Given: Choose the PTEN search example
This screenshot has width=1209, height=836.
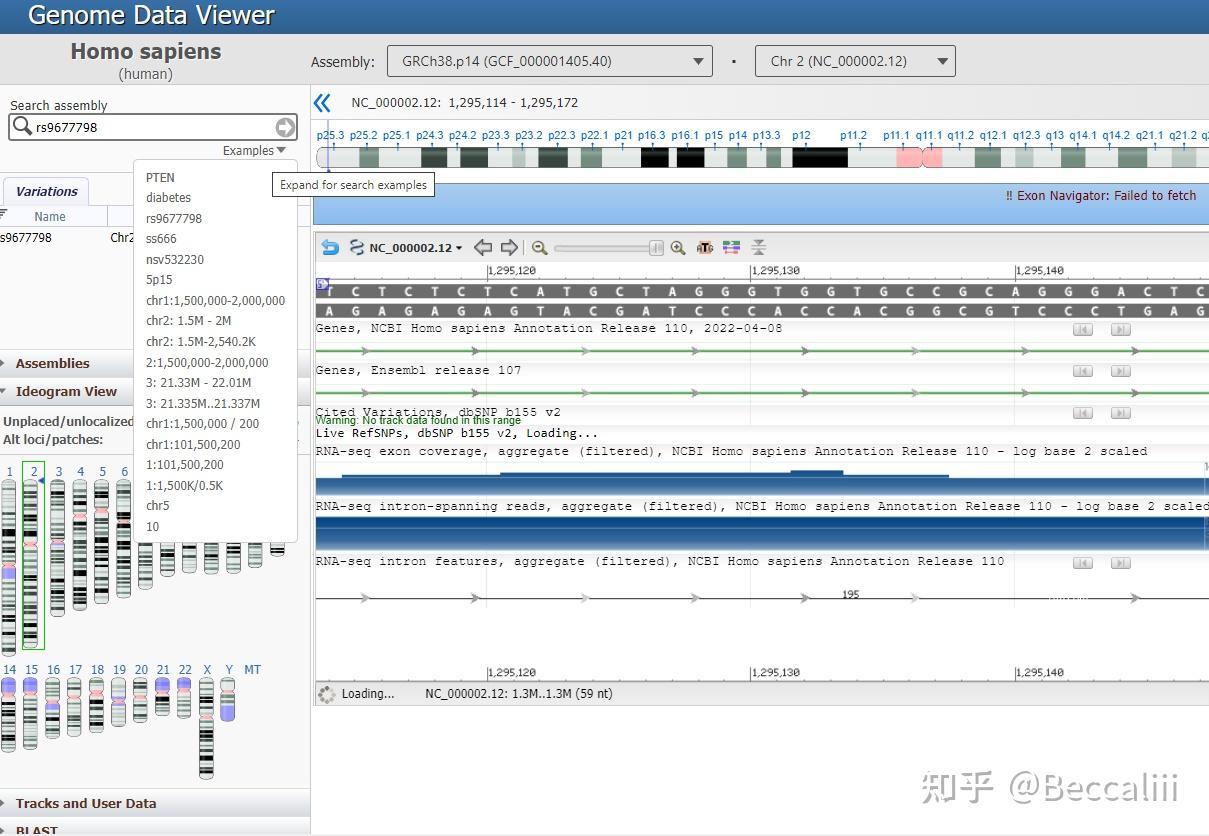Looking at the screenshot, I should click(x=160, y=177).
